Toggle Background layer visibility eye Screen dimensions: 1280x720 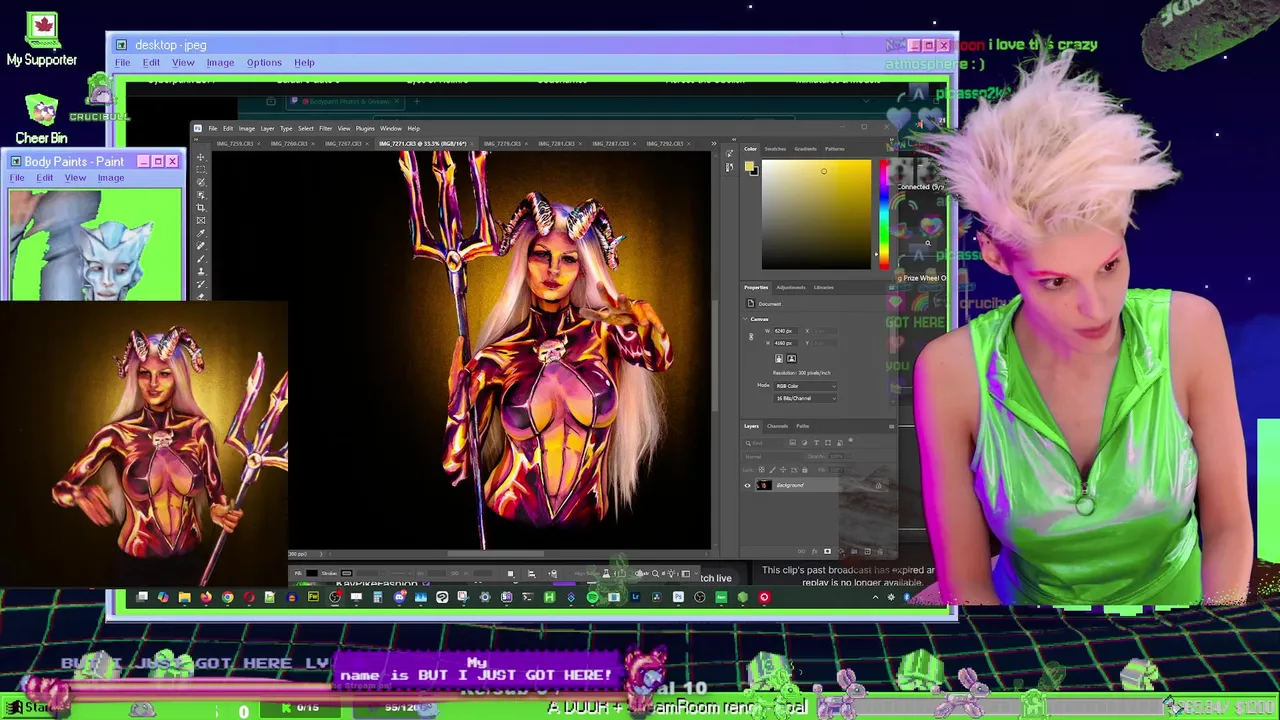(x=747, y=485)
